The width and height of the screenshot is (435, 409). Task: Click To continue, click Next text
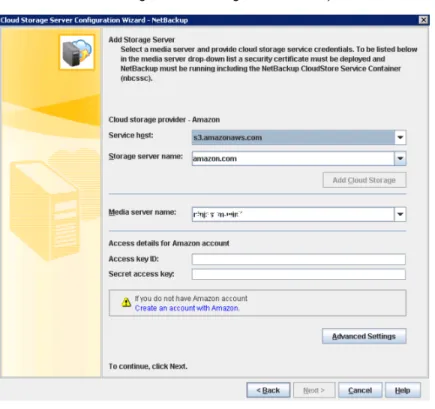pos(148,366)
